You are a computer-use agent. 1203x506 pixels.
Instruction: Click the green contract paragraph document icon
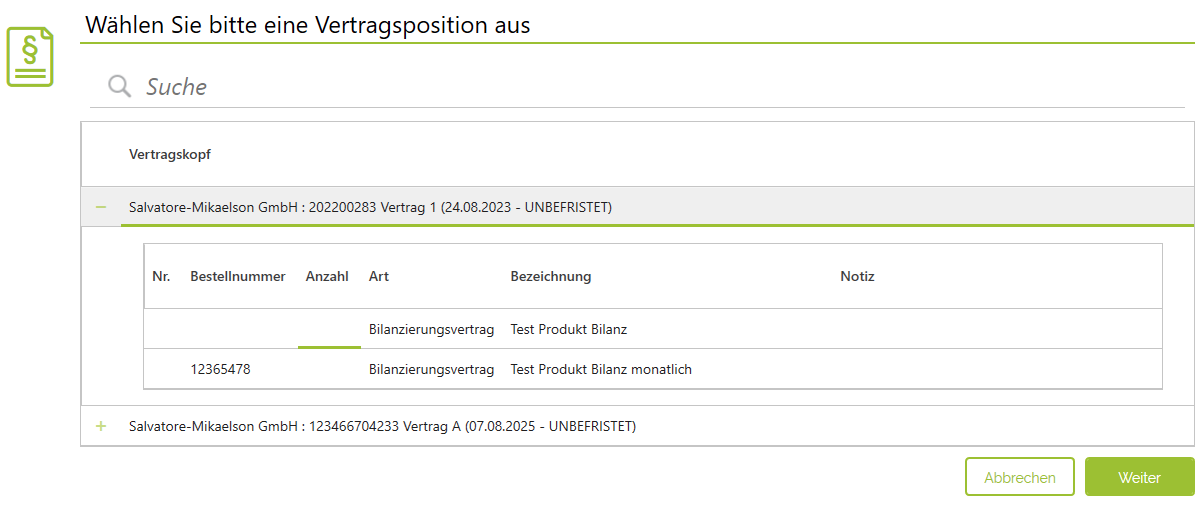[x=30, y=57]
